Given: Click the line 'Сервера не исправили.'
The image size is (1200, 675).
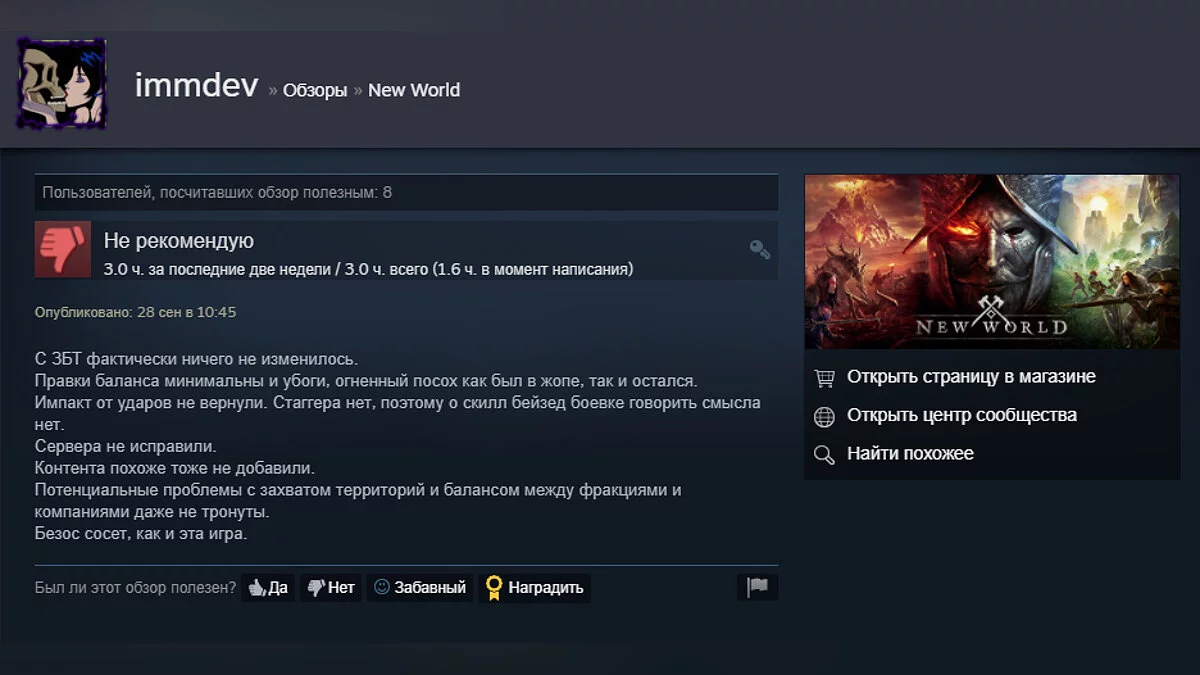Looking at the screenshot, I should (x=126, y=446).
